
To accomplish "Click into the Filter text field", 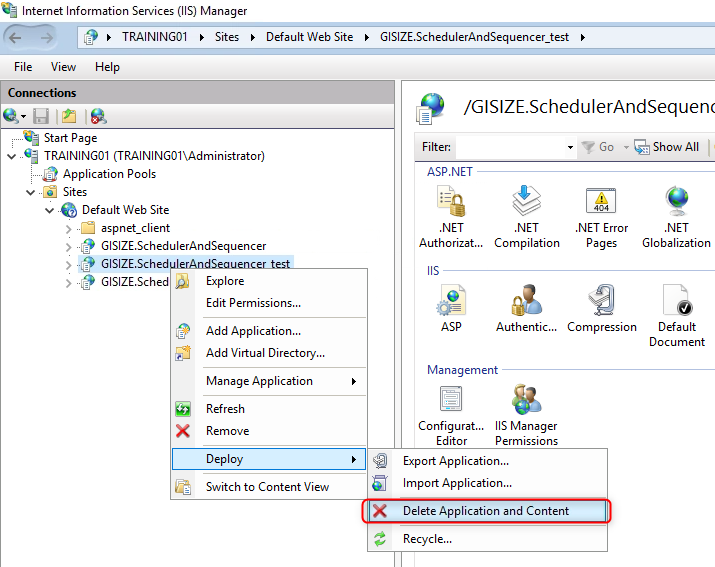I will point(511,147).
